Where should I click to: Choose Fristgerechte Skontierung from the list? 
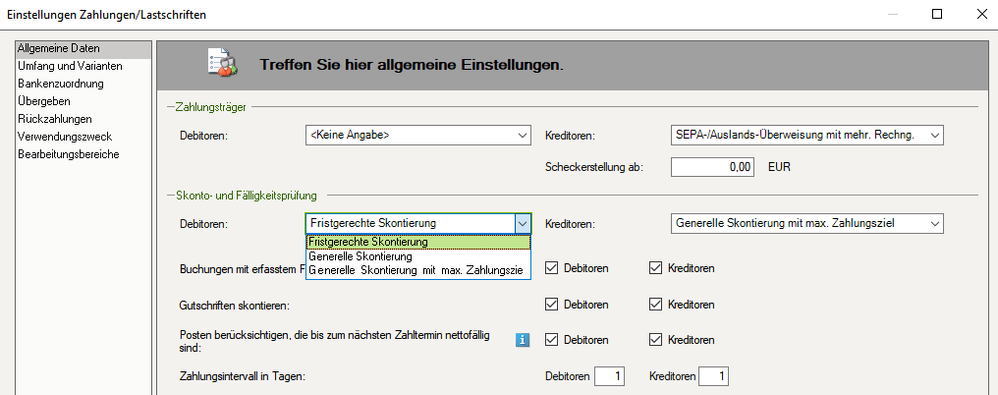(x=418, y=242)
